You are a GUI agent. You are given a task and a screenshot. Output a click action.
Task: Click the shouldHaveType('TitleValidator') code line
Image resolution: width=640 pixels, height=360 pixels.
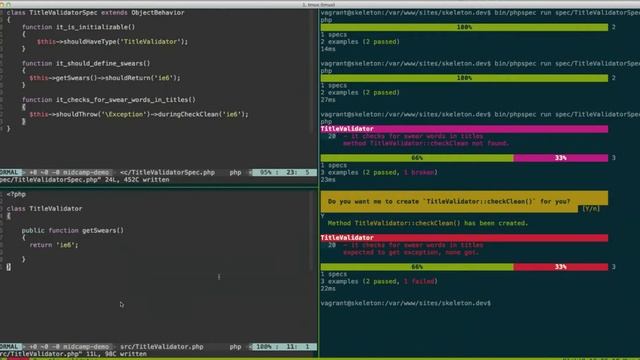coord(112,42)
